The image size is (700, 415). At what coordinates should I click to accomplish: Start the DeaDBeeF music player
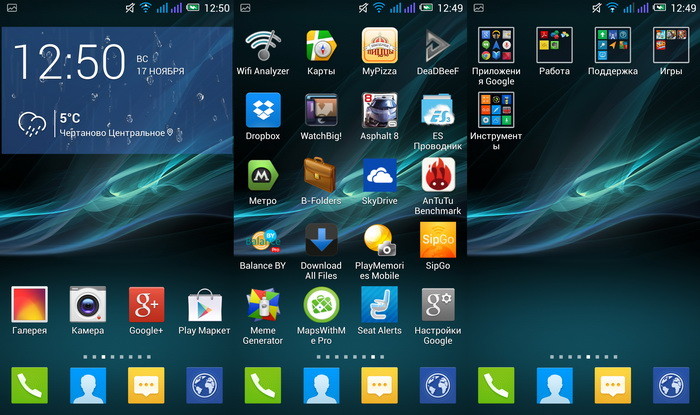[438, 46]
